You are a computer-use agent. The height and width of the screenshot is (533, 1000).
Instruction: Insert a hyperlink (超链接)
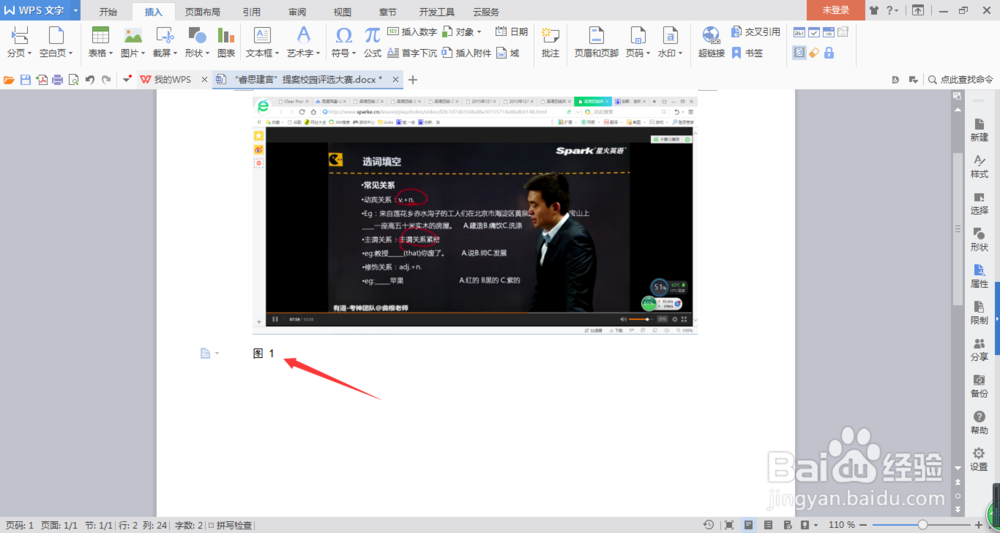(x=711, y=43)
